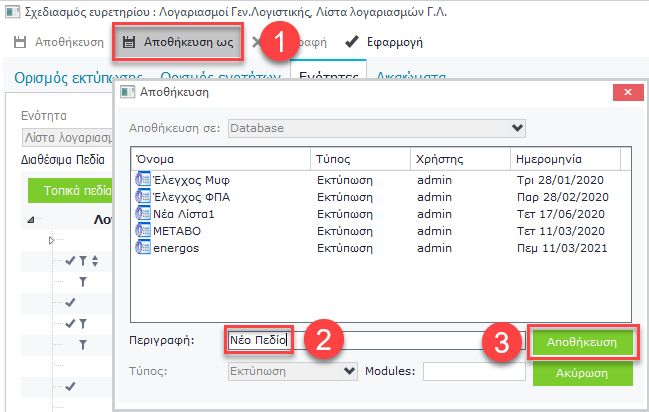
Task: Select the ΜΕΤΑΒΟ report icon
Action: (141, 230)
